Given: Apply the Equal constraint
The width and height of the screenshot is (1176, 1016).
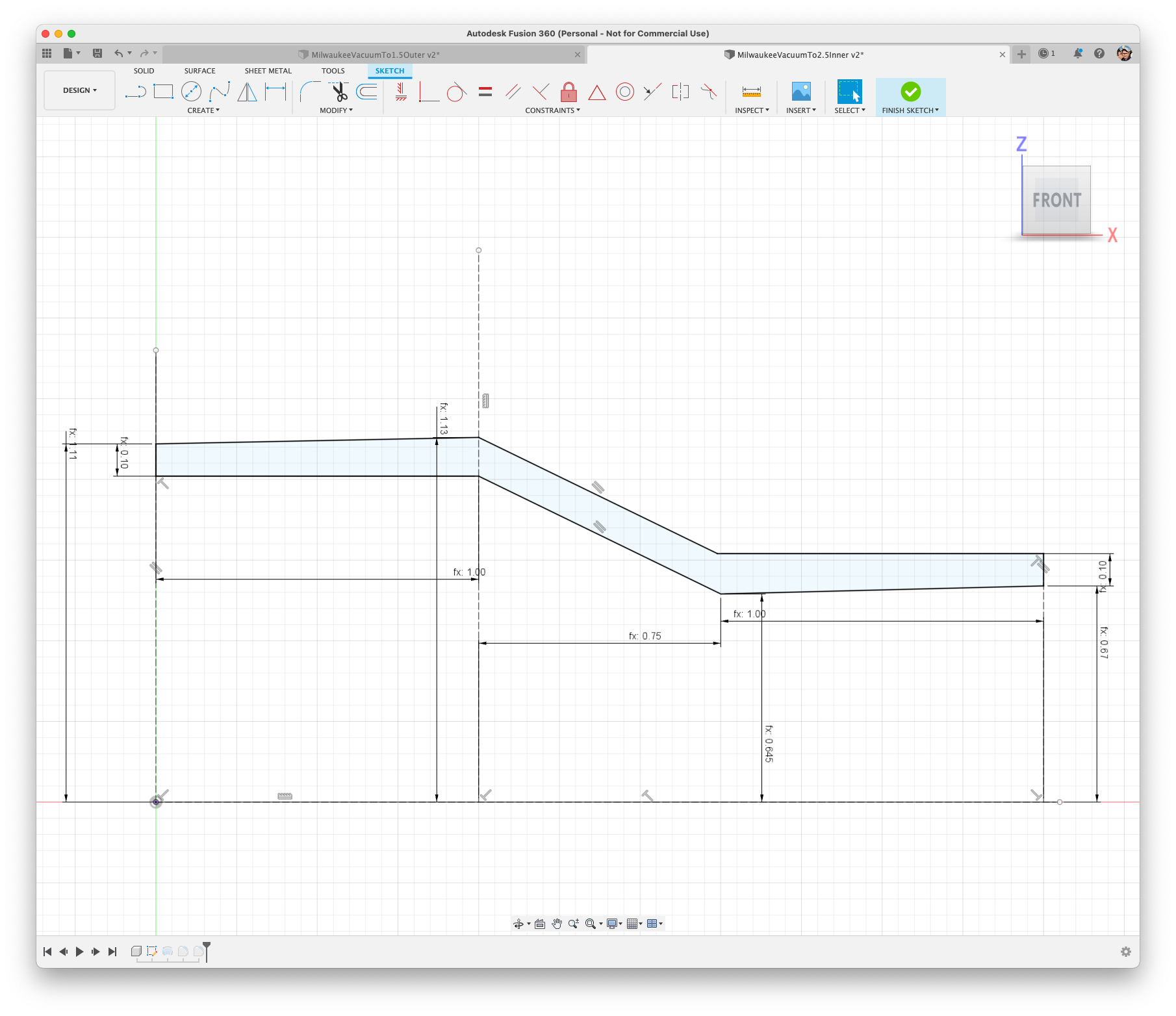Looking at the screenshot, I should coord(485,92).
